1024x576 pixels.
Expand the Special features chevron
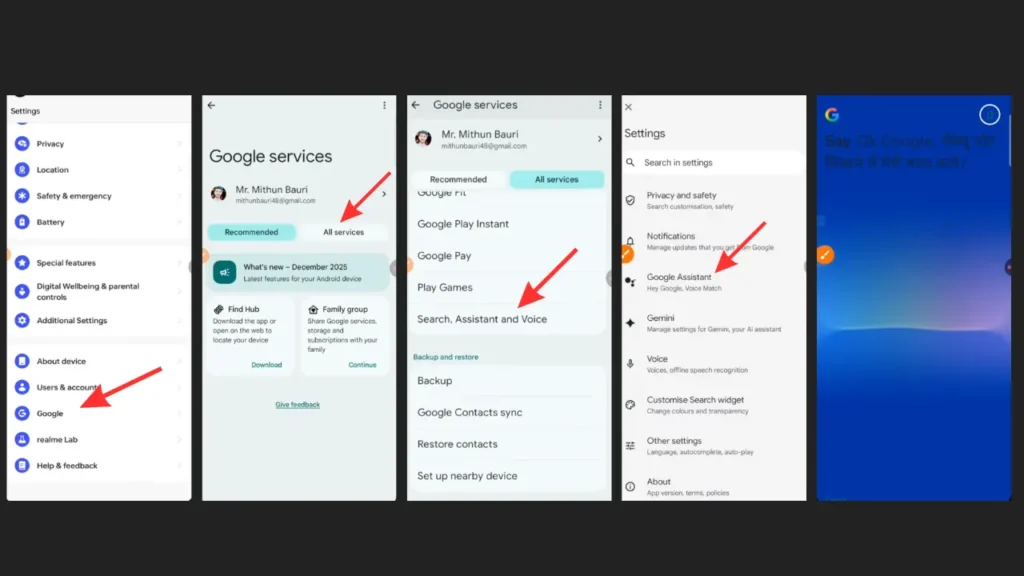coord(180,263)
